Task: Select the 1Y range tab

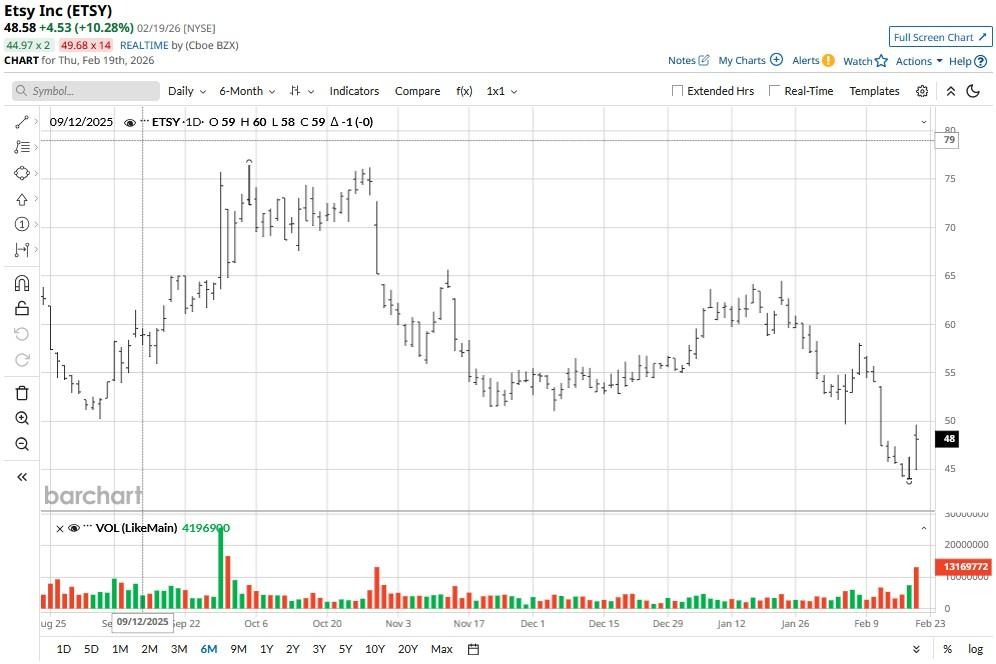Action: coord(266,649)
